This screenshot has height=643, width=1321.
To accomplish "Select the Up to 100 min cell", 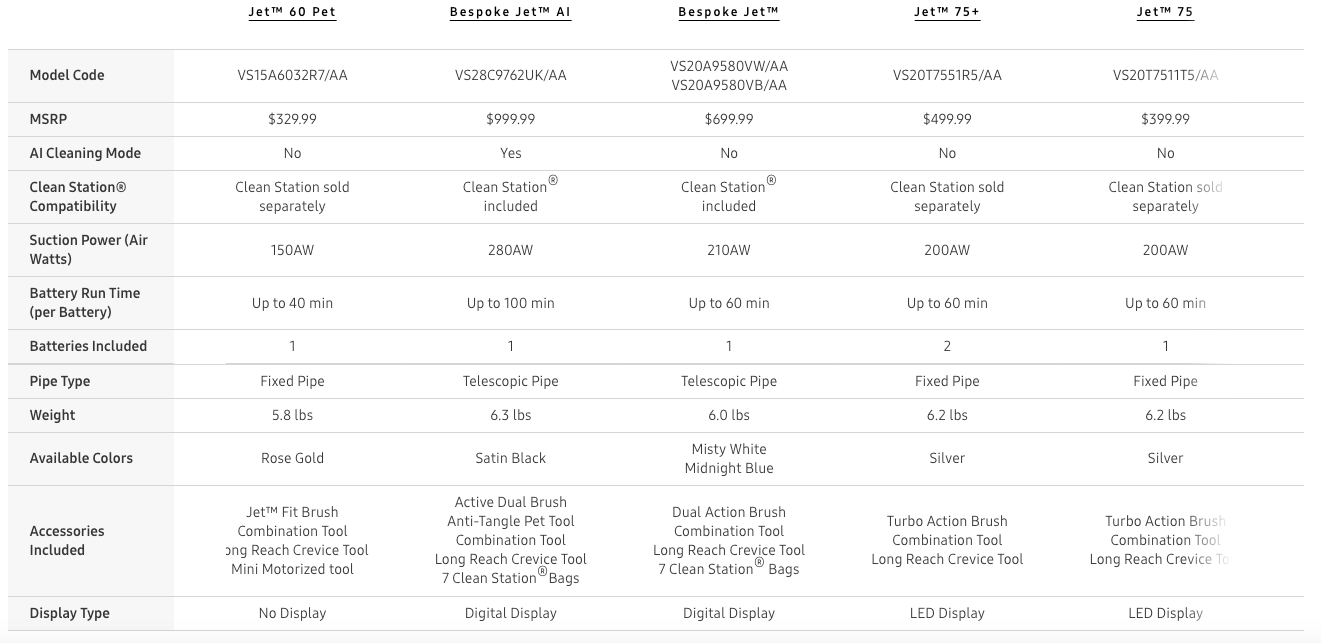I will point(510,303).
